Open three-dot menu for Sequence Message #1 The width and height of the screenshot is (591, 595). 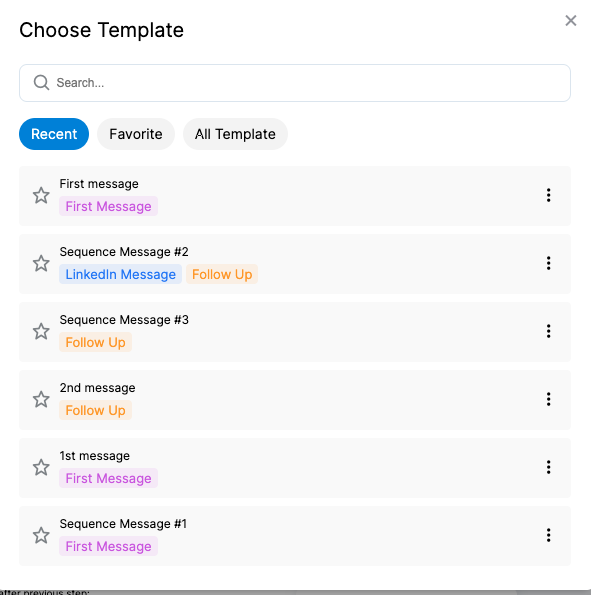[x=548, y=535]
